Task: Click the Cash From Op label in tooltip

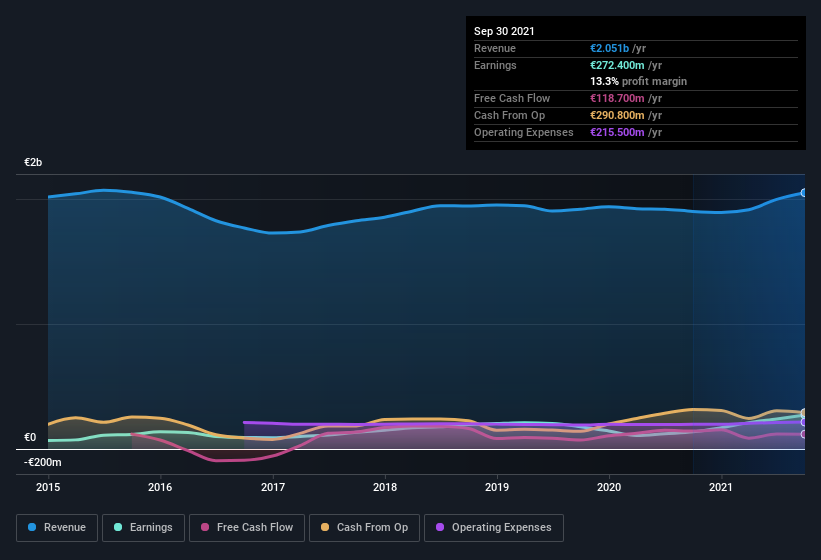Action: click(509, 115)
